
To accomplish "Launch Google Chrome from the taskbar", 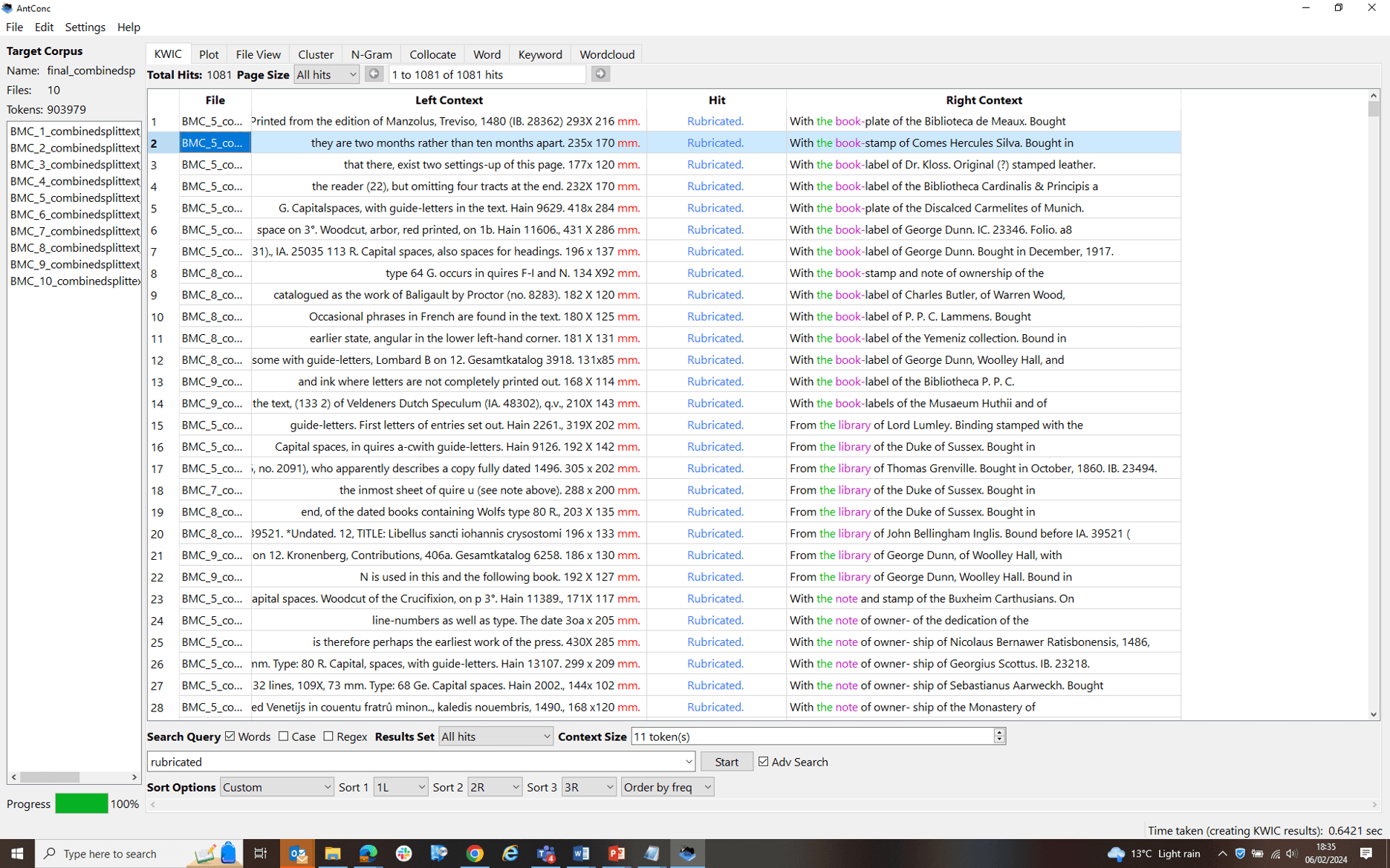I will coord(475,853).
